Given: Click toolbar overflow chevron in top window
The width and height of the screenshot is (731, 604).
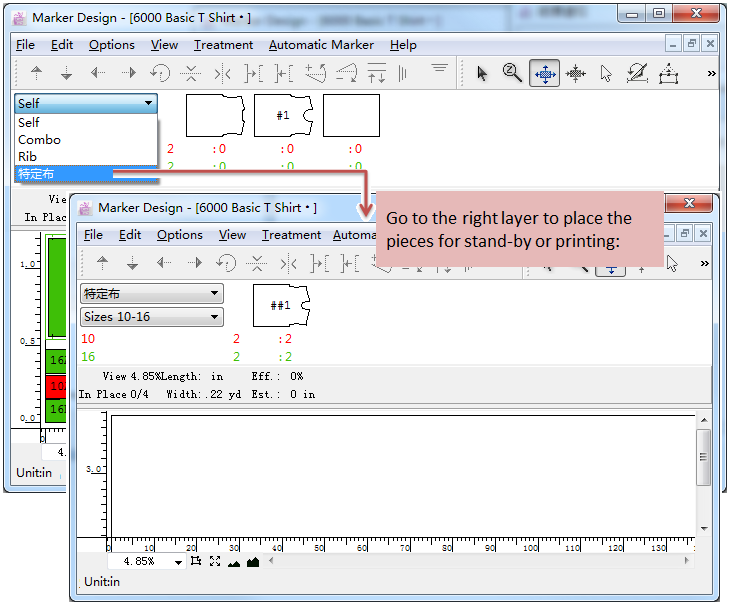Looking at the screenshot, I should 711,73.
